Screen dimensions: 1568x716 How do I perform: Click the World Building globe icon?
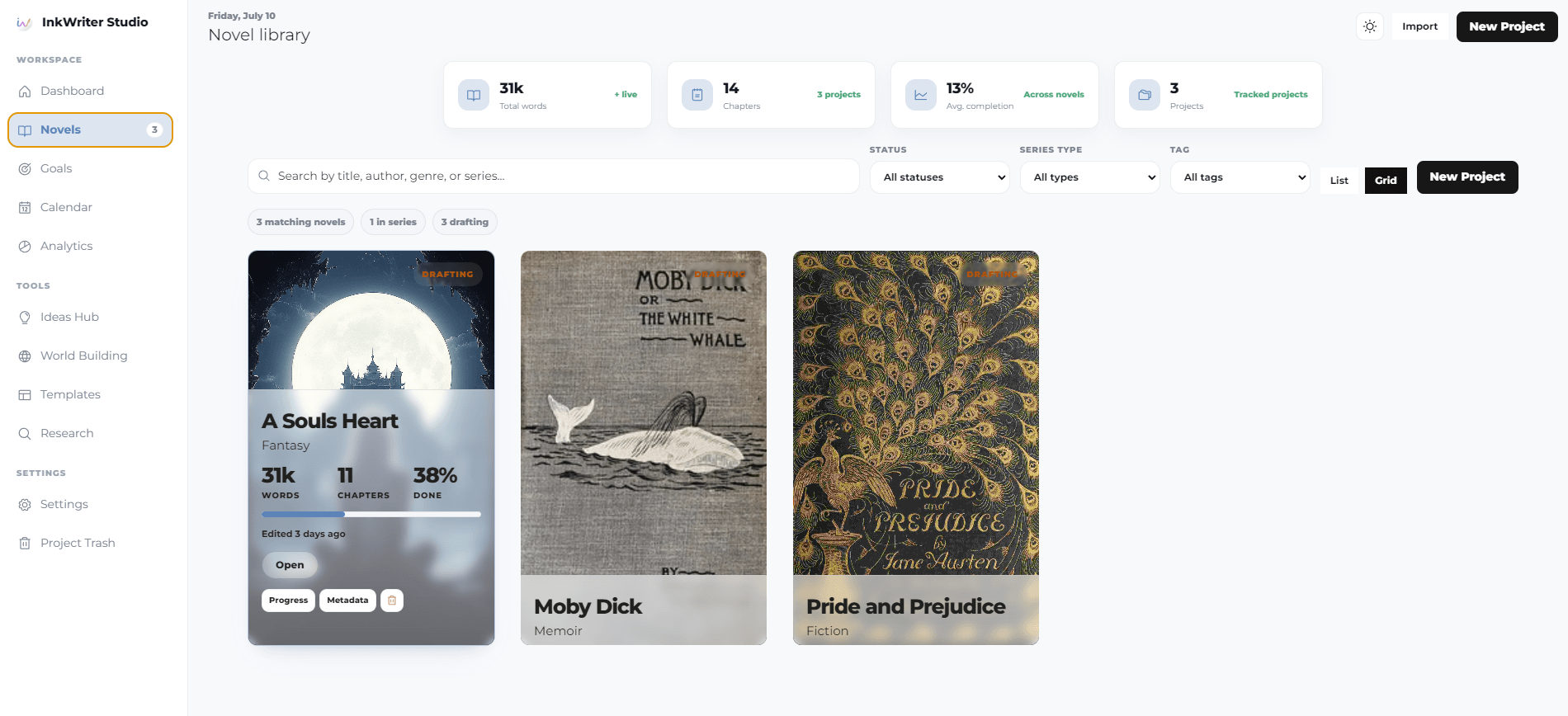tap(25, 356)
